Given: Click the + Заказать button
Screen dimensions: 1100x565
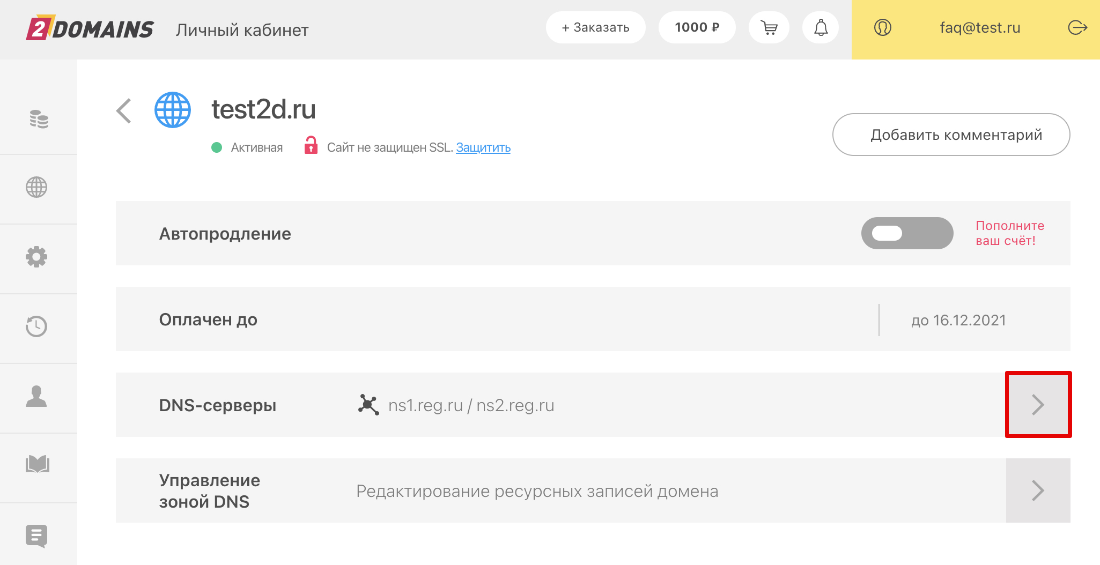Looking at the screenshot, I should (x=595, y=28).
